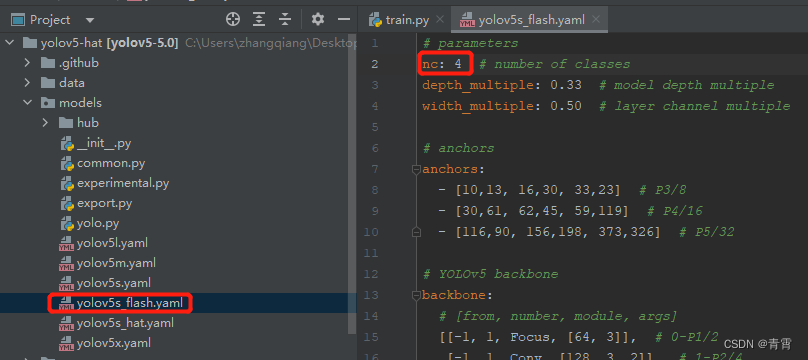Click line number 2 in the gutter
This screenshot has height=360, width=808.
374,64
